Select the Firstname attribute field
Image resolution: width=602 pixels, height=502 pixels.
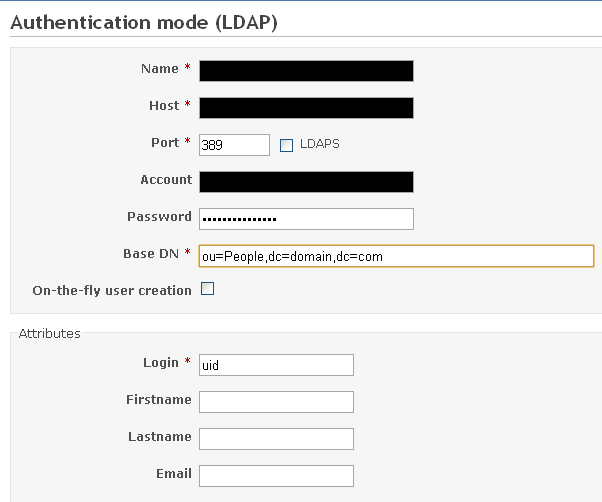276,401
